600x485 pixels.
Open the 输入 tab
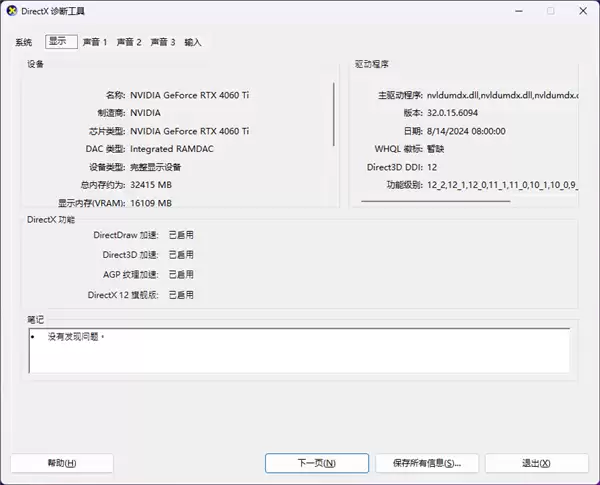(x=193, y=43)
